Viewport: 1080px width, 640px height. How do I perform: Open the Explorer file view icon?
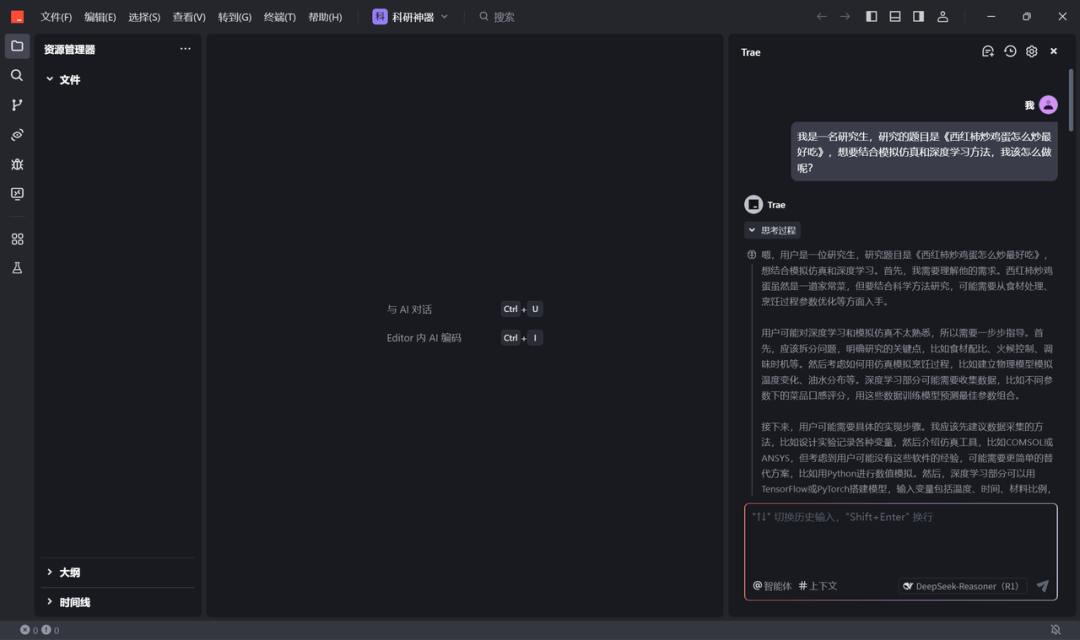tap(17, 46)
